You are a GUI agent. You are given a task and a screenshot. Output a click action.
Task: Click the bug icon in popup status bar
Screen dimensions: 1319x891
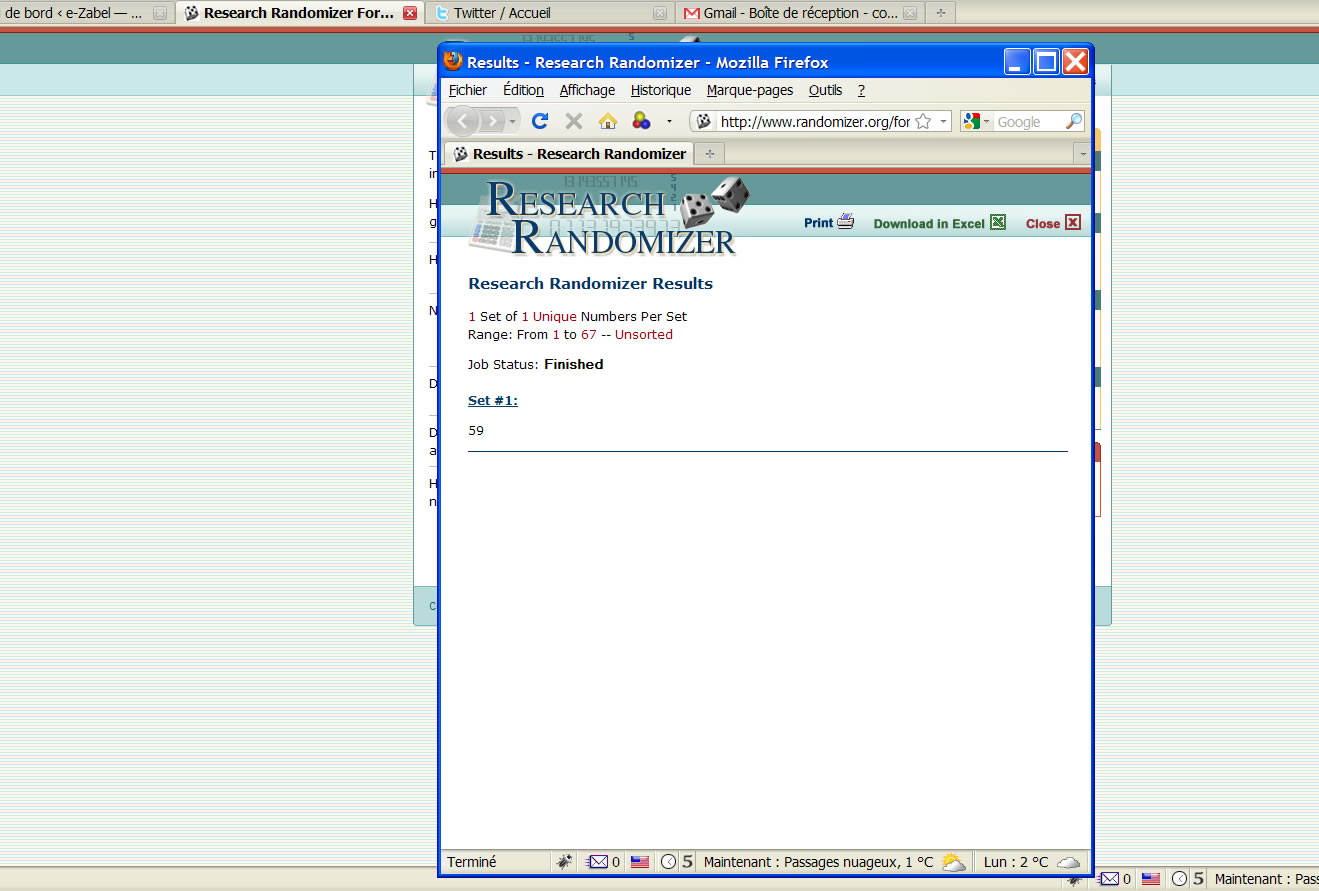[x=565, y=862]
